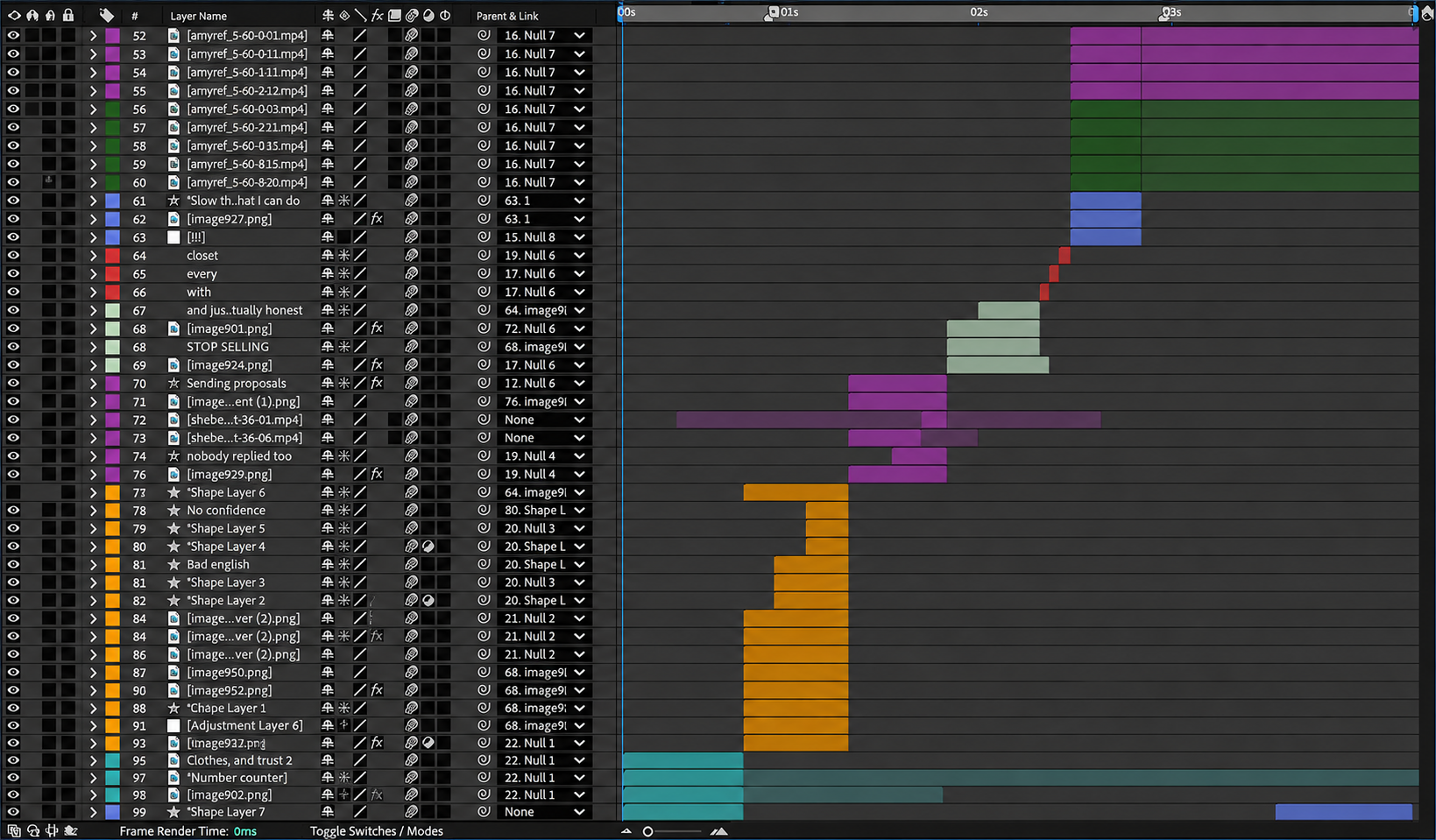Toggle adjustment layer switch on *Shape Layer 4

pos(428,547)
